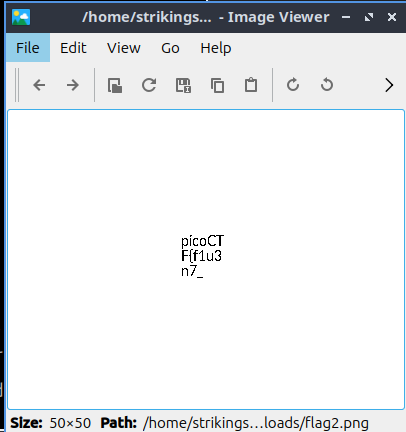406x432 pixels.
Task: Reload the current image
Action: pyautogui.click(x=149, y=85)
